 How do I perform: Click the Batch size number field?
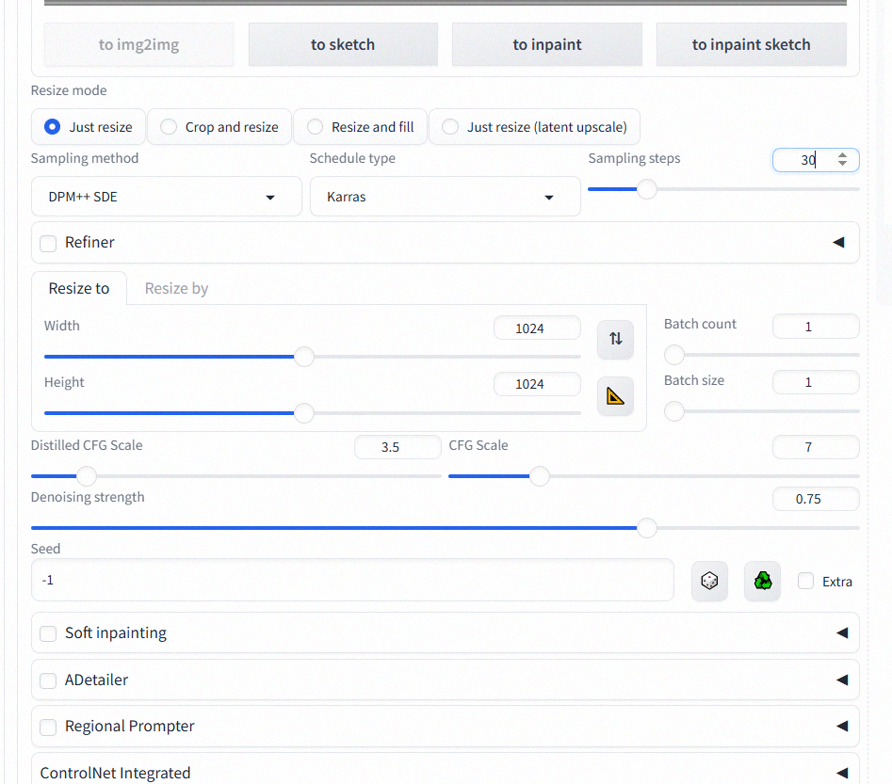click(x=815, y=382)
